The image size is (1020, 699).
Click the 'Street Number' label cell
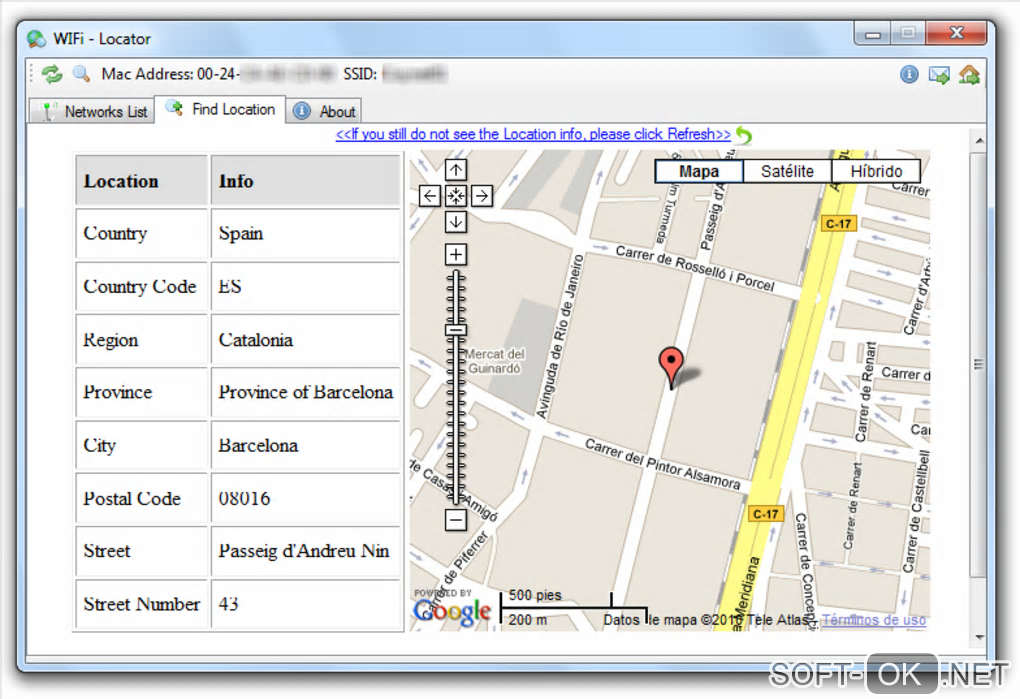pyautogui.click(x=141, y=605)
